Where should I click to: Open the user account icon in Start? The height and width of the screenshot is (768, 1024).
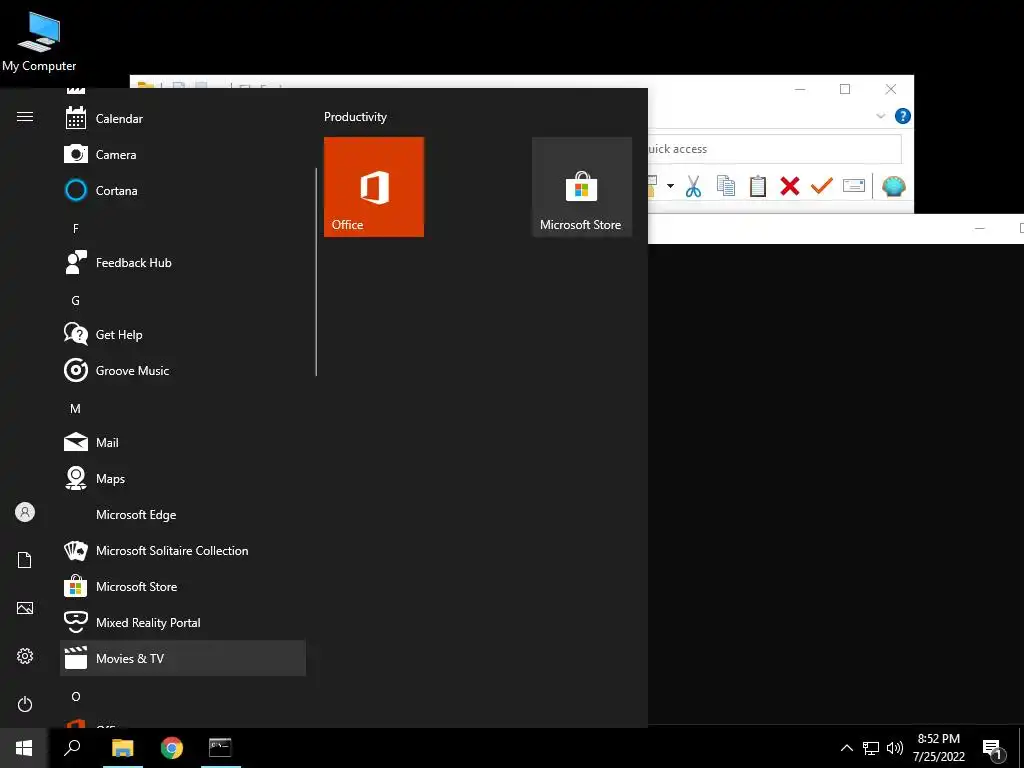[25, 512]
